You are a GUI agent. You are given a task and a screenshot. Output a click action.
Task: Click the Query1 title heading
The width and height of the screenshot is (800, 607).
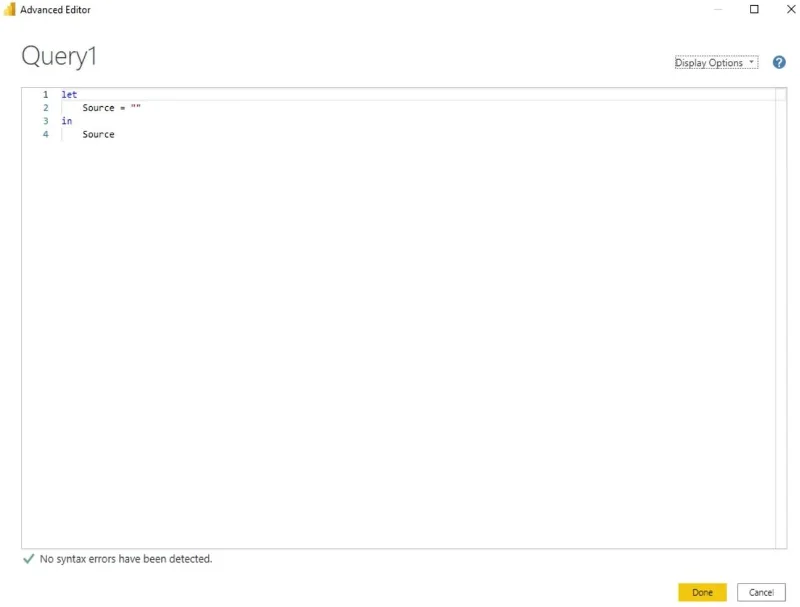click(59, 56)
